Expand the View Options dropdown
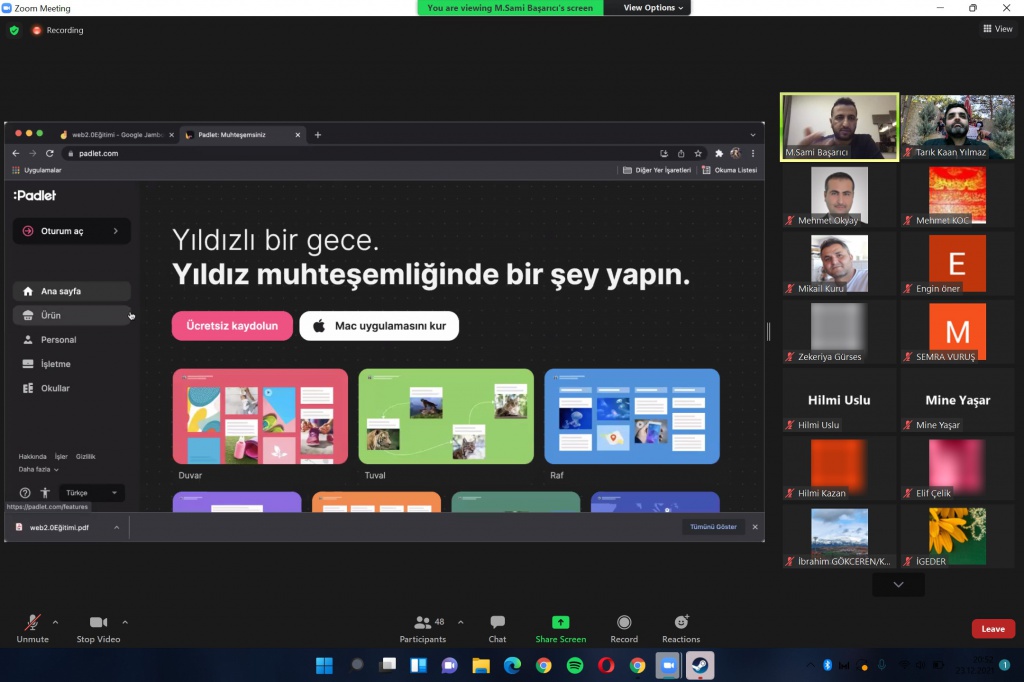The image size is (1024, 682). 653,8
